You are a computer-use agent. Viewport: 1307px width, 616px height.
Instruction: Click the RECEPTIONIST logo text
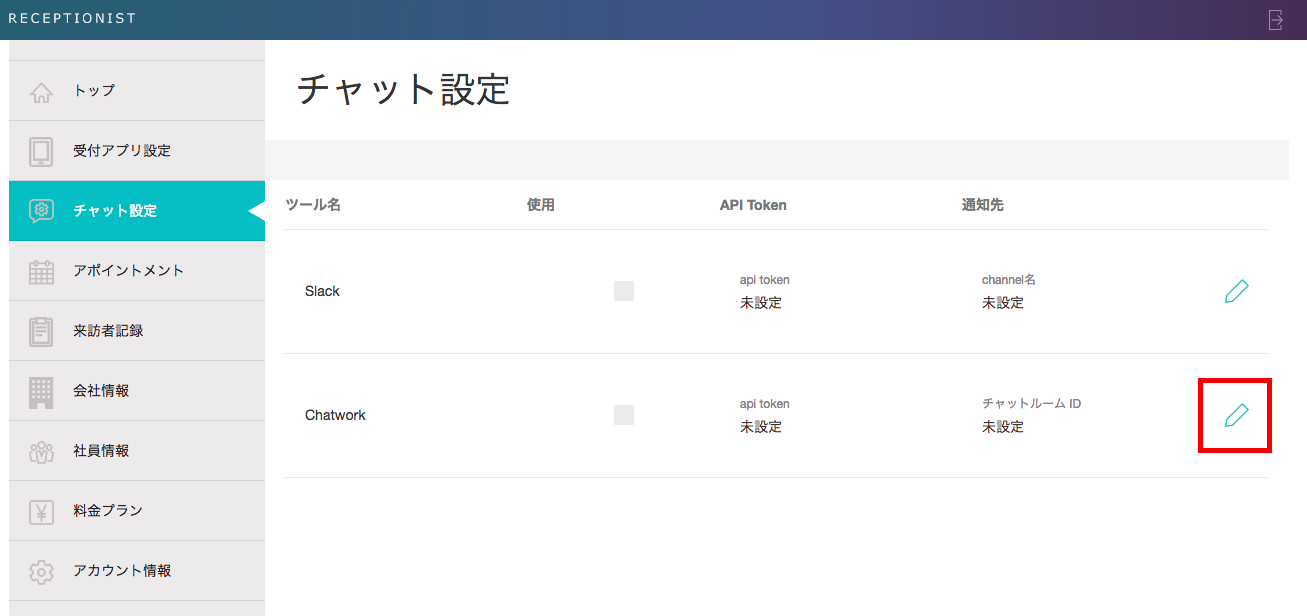click(72, 19)
